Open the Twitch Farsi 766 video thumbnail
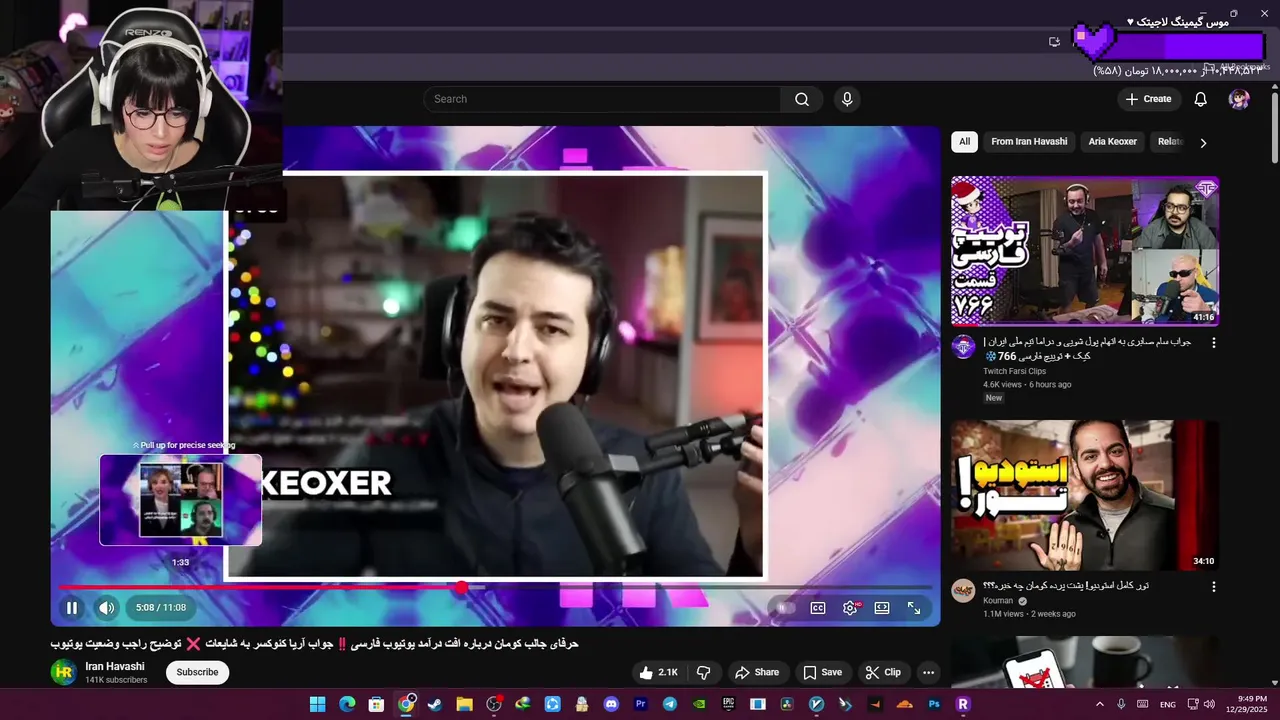This screenshot has height=720, width=1280. [1085, 251]
